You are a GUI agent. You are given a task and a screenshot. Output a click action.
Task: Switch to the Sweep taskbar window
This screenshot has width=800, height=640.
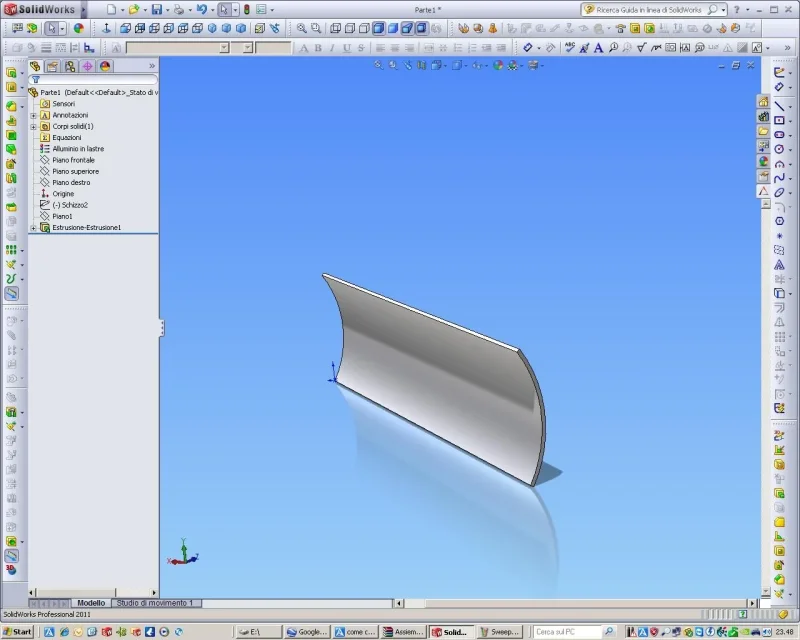click(500, 632)
